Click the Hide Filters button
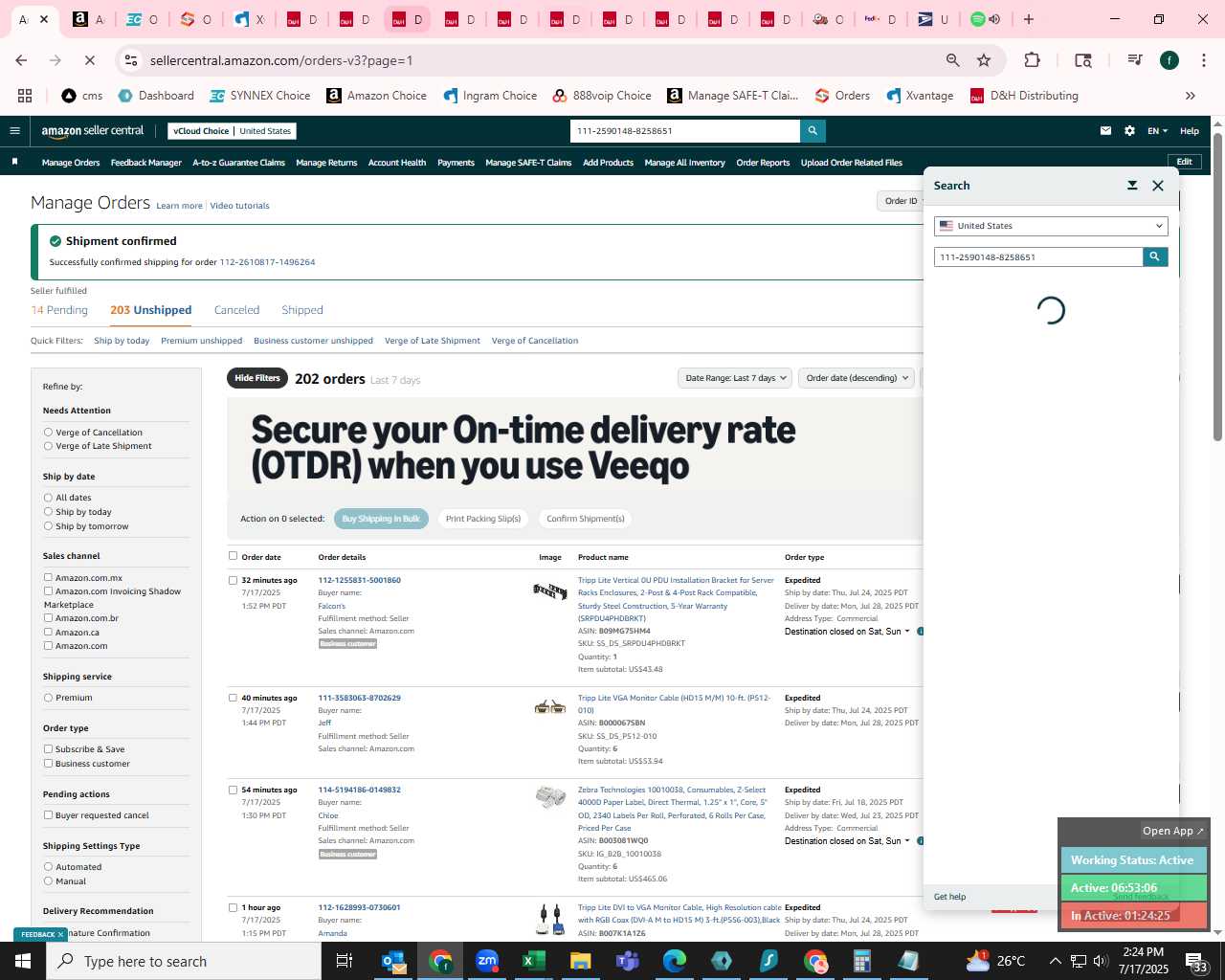The image size is (1225, 980). [x=257, y=378]
